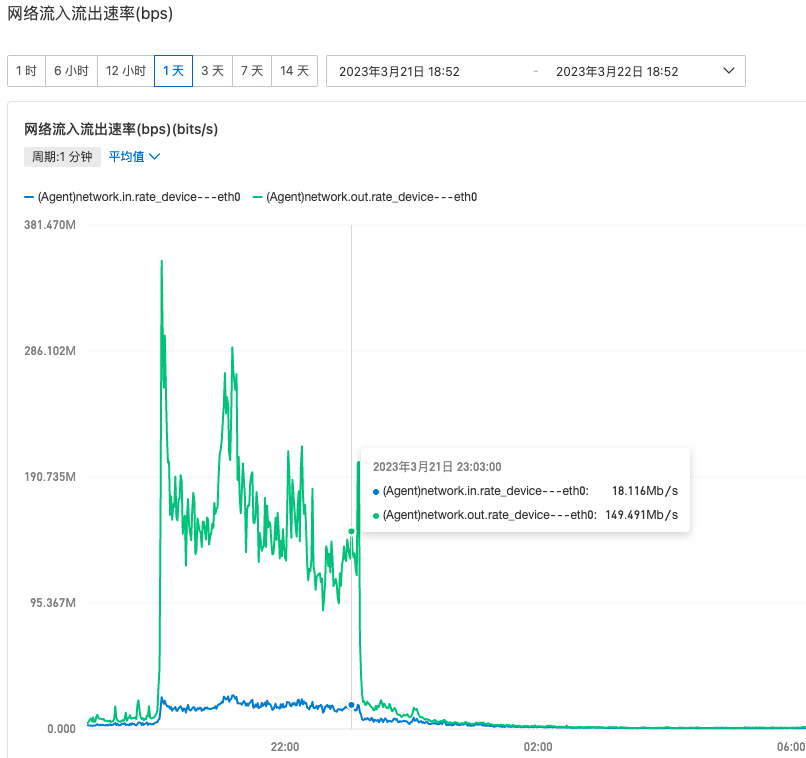
Task: Switch to the 6 小时 time range
Action: coord(71,71)
